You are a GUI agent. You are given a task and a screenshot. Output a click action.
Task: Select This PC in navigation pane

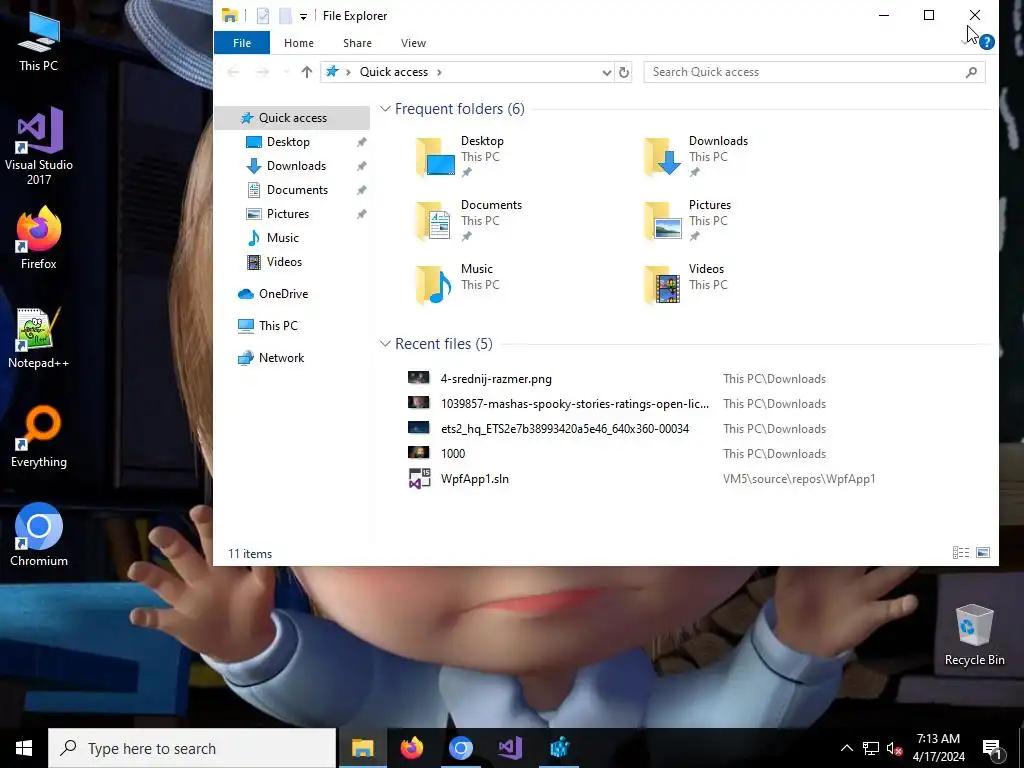(x=278, y=326)
